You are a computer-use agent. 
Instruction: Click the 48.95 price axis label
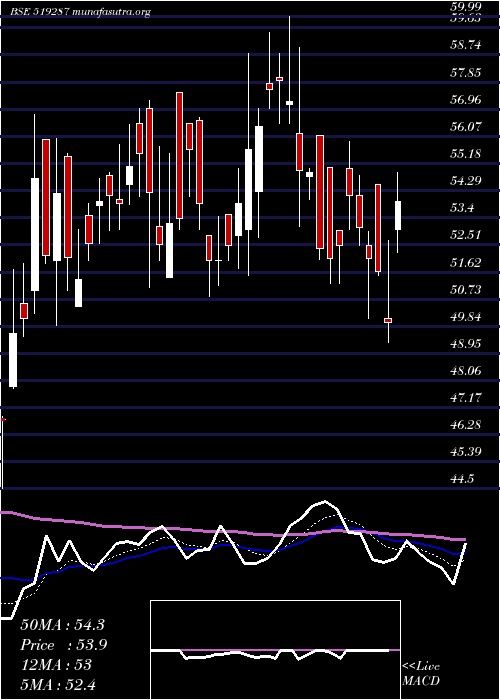click(467, 344)
